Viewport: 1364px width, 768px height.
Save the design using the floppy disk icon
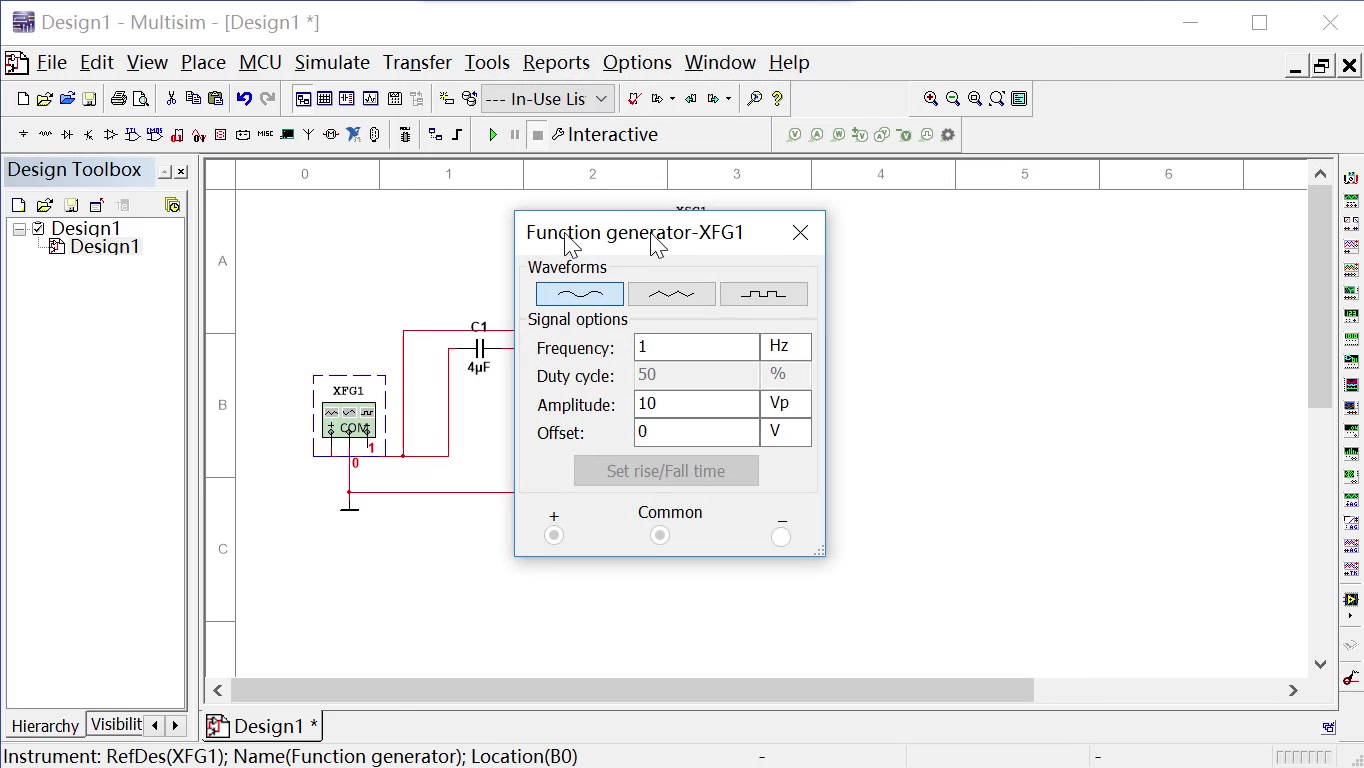pyautogui.click(x=89, y=99)
